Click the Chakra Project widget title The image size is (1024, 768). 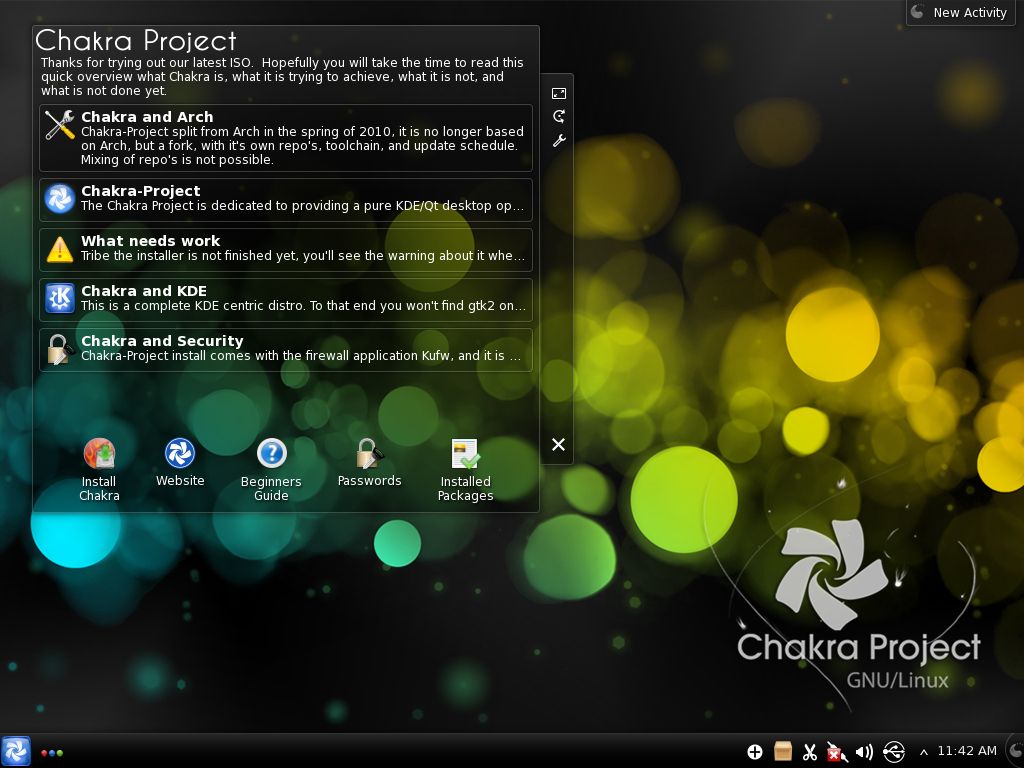(136, 40)
